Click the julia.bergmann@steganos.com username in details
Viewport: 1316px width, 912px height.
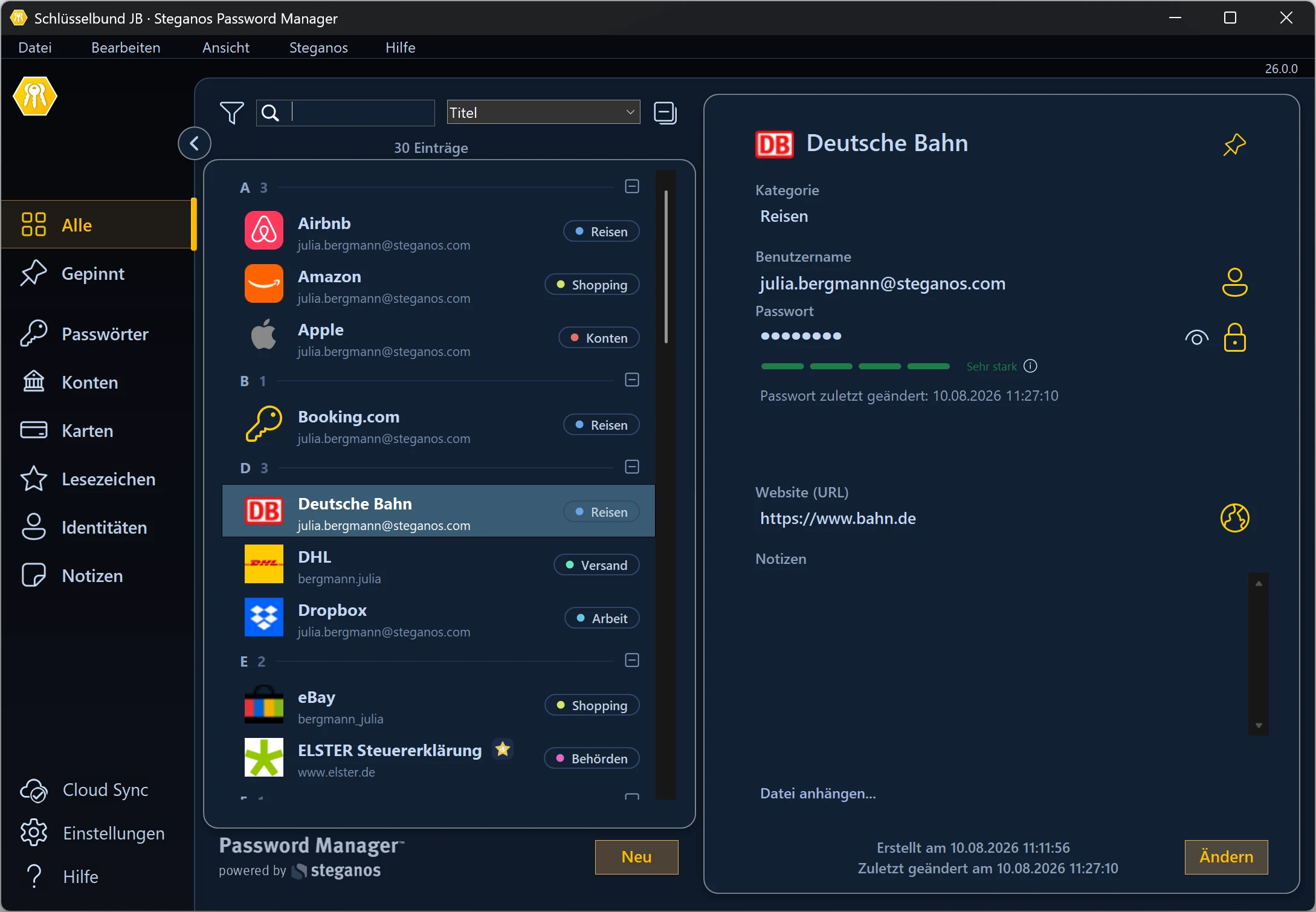point(882,283)
